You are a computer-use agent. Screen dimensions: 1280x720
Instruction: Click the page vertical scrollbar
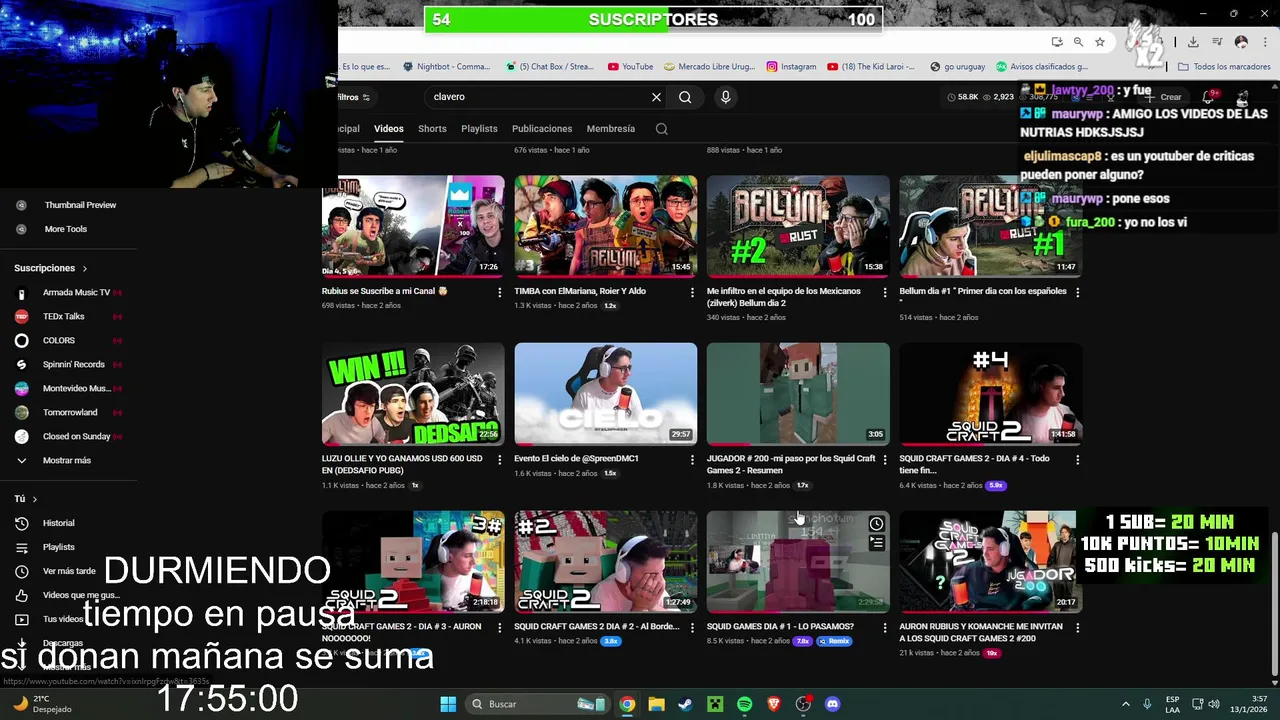tap(1274, 605)
